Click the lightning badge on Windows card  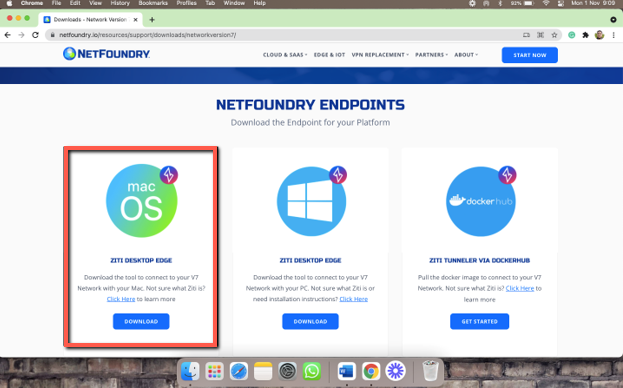(x=338, y=175)
